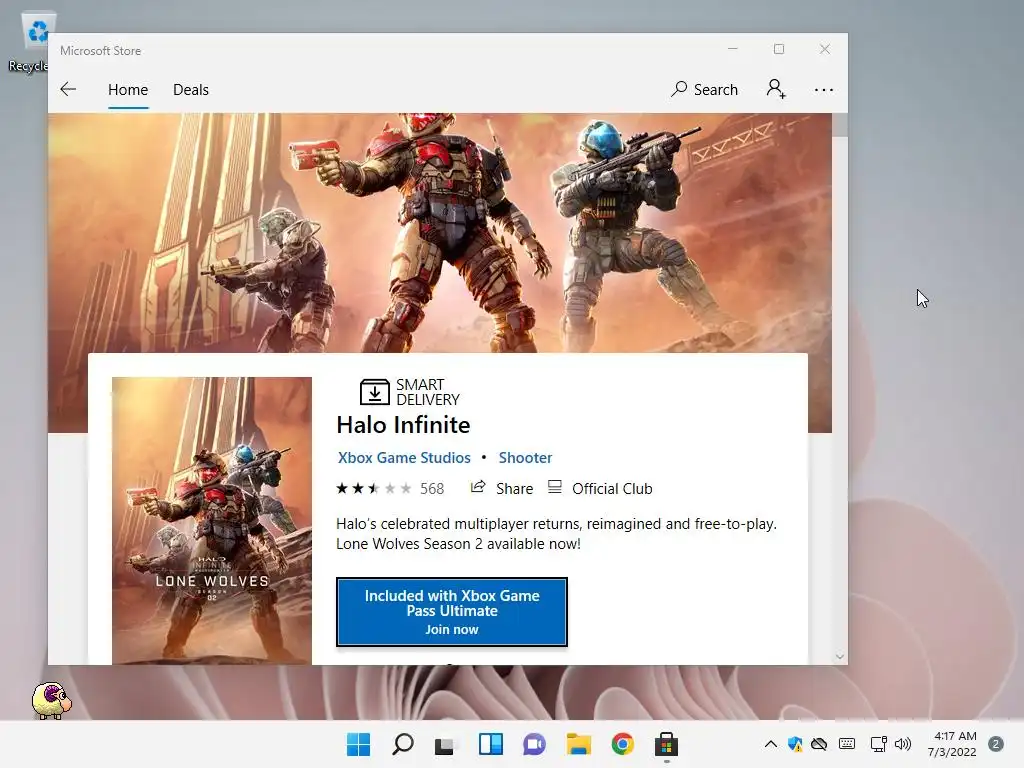1024x768 pixels.
Task: Open the Widgets panel from the taskbar
Action: (490, 744)
